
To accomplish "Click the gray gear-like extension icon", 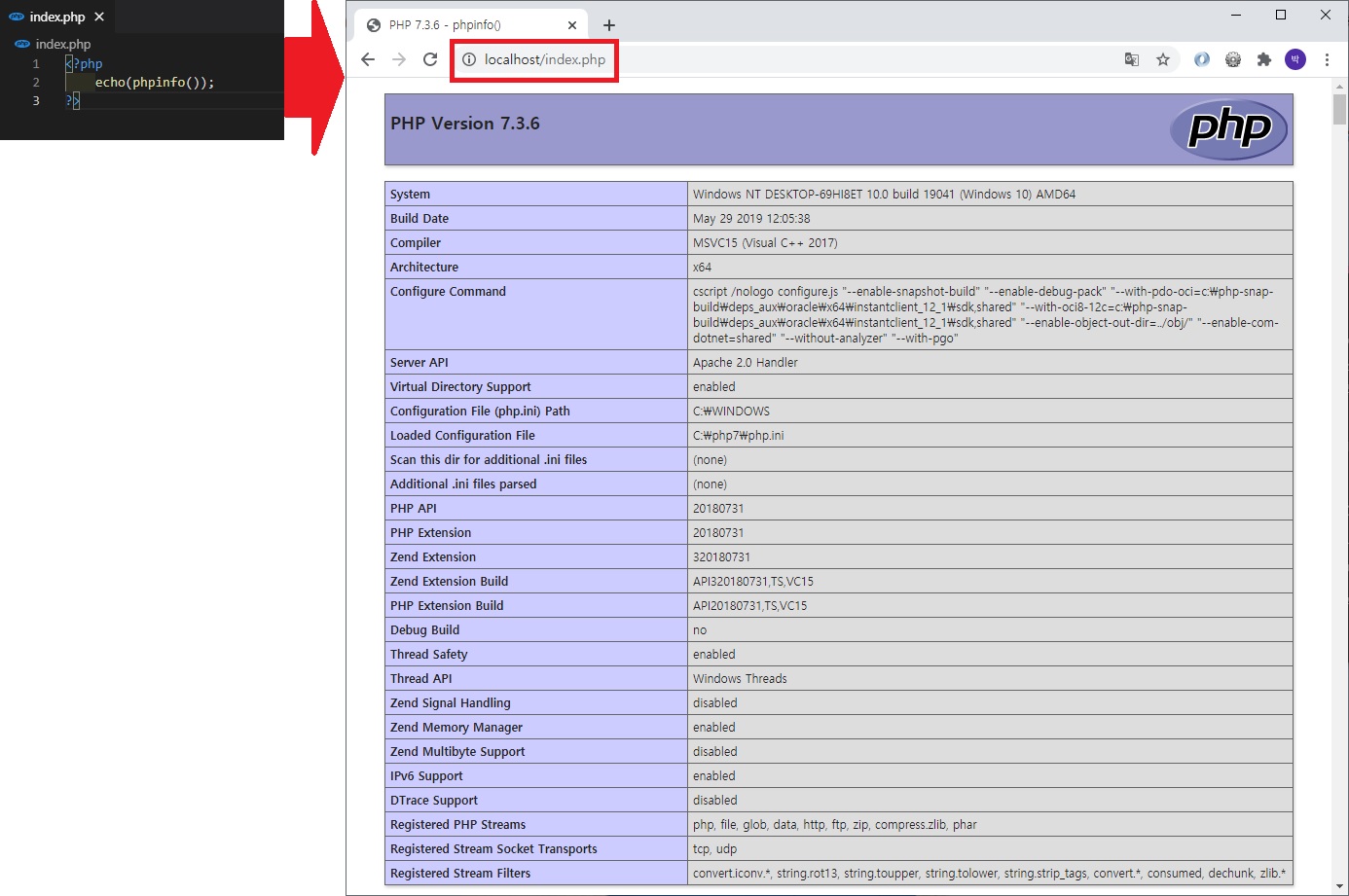I will pyautogui.click(x=1233, y=59).
